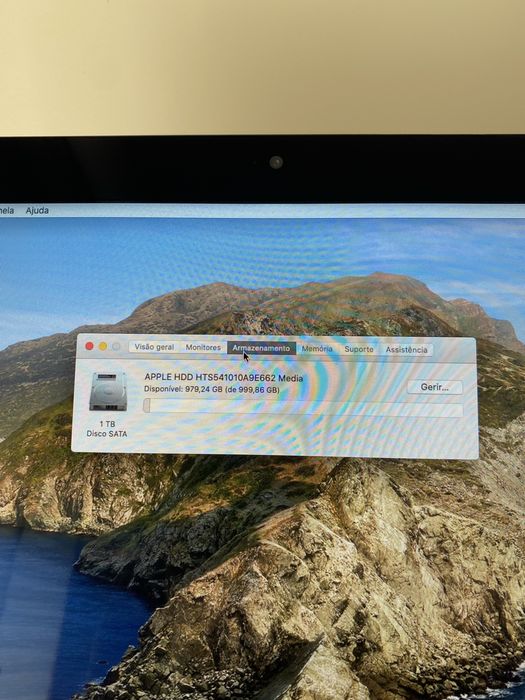Click the Disco SATA label
Viewport: 525px width, 700px height.
[x=107, y=433]
